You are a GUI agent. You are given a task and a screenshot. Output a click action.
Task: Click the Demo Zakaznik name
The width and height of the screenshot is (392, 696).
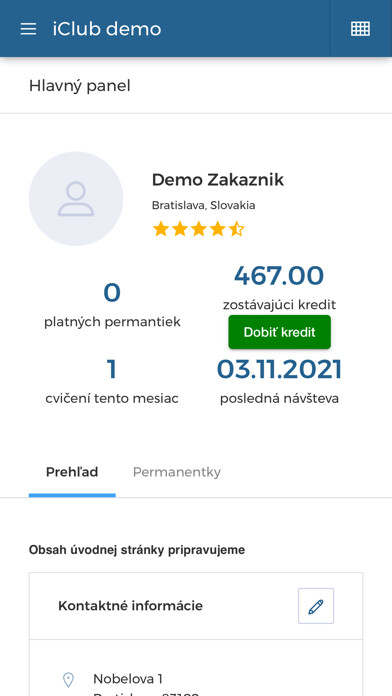pyautogui.click(x=218, y=180)
